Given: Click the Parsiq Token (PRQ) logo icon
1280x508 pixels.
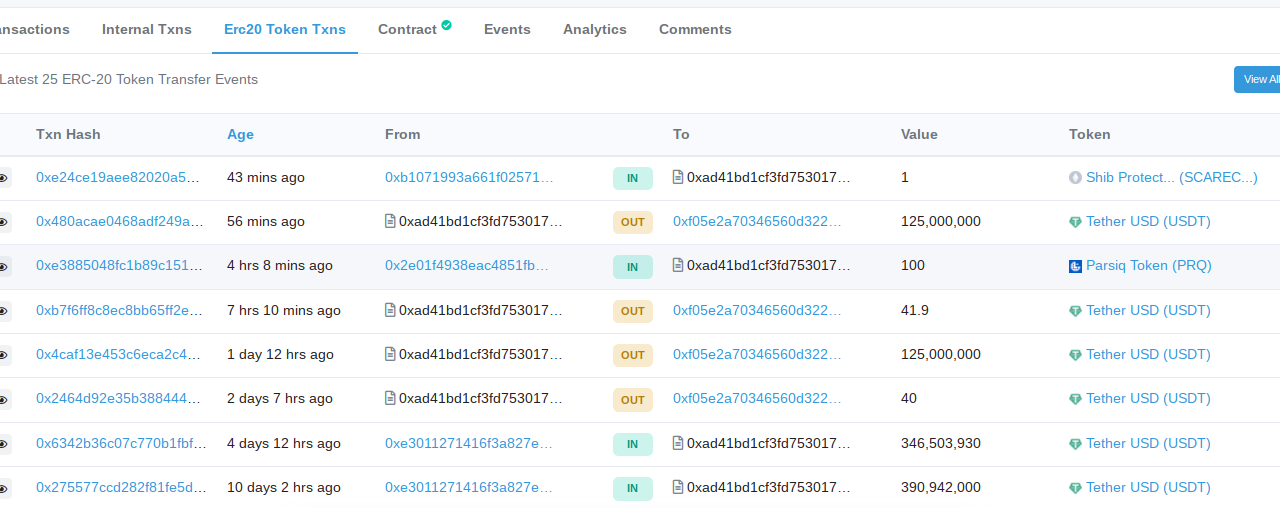Looking at the screenshot, I should [1075, 266].
